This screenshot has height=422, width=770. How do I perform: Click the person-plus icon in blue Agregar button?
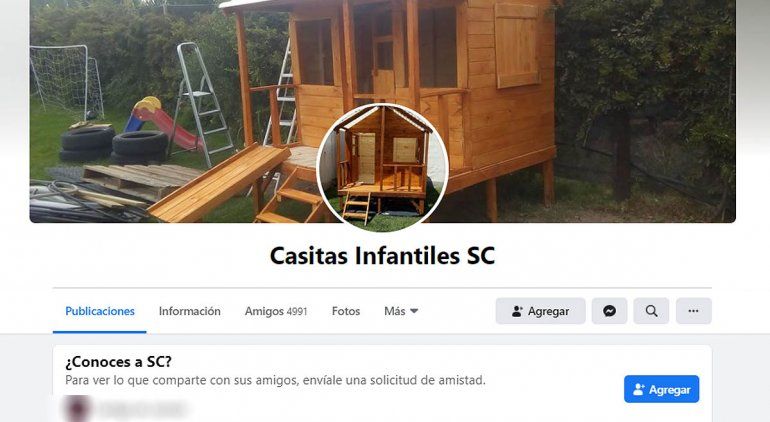tap(638, 390)
